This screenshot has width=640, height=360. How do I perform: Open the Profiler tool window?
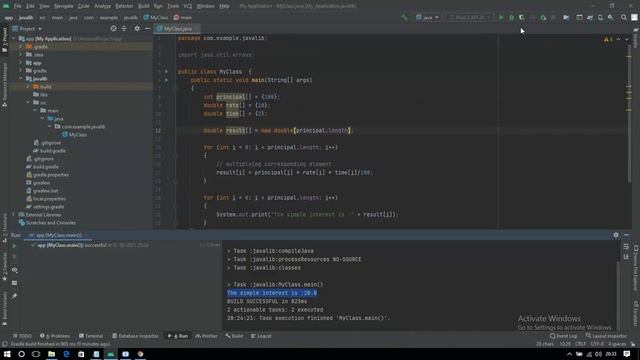pyautogui.click(x=207, y=336)
